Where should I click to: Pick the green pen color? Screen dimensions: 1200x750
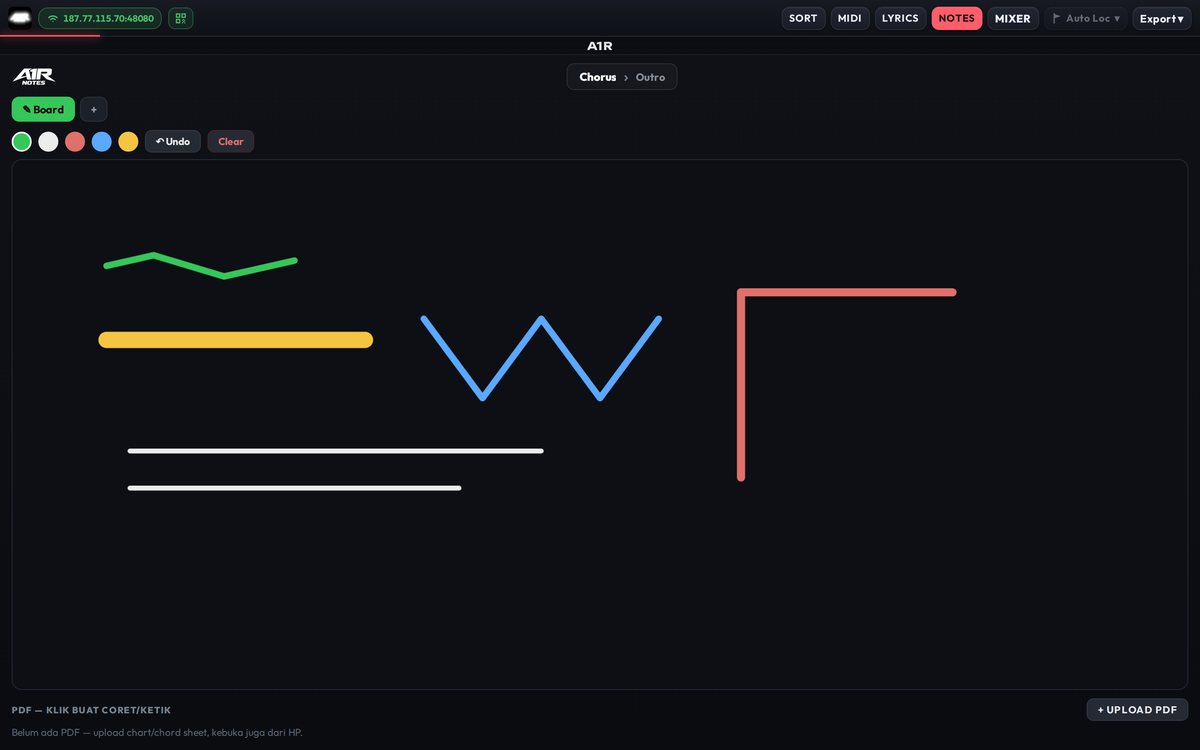click(x=22, y=142)
